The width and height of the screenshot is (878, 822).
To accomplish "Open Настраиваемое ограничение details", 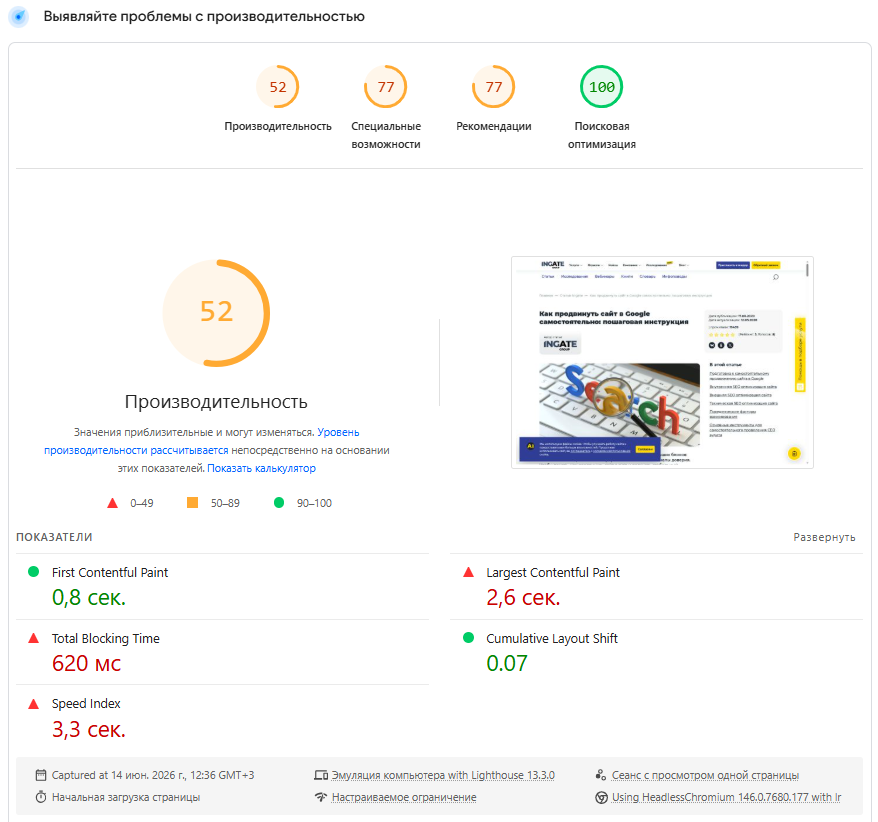I will tap(404, 797).
